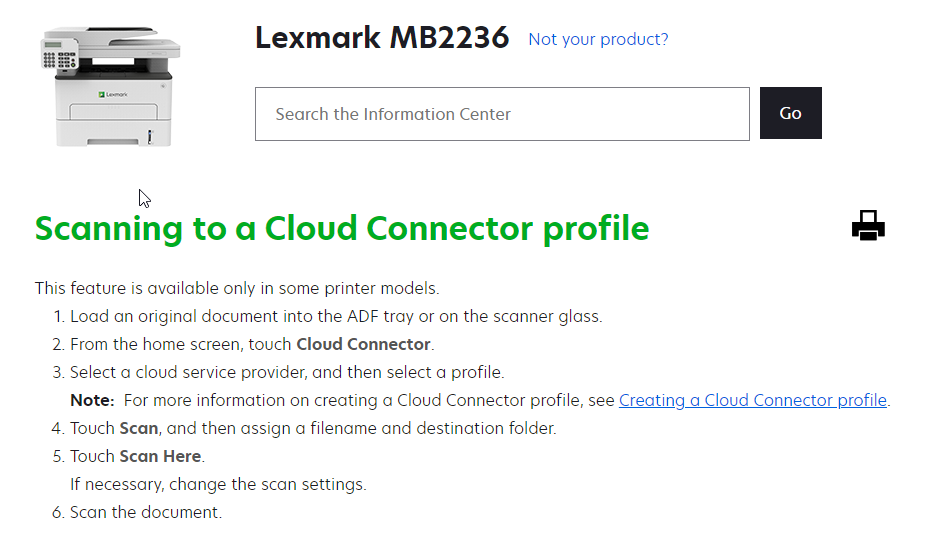Viewport: 941px width, 545px height.
Task: Click step 3 about selecting a cloud service provider
Action: coord(286,372)
